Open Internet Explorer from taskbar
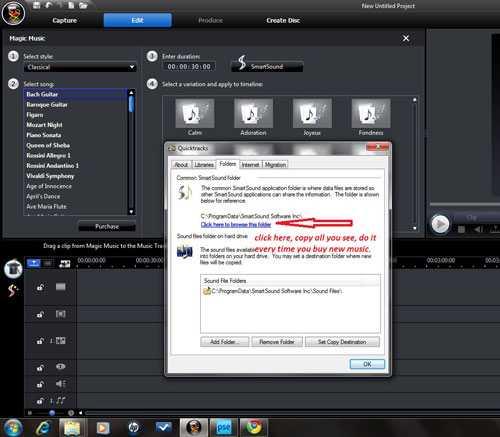The width and height of the screenshot is (500, 437). 43,427
